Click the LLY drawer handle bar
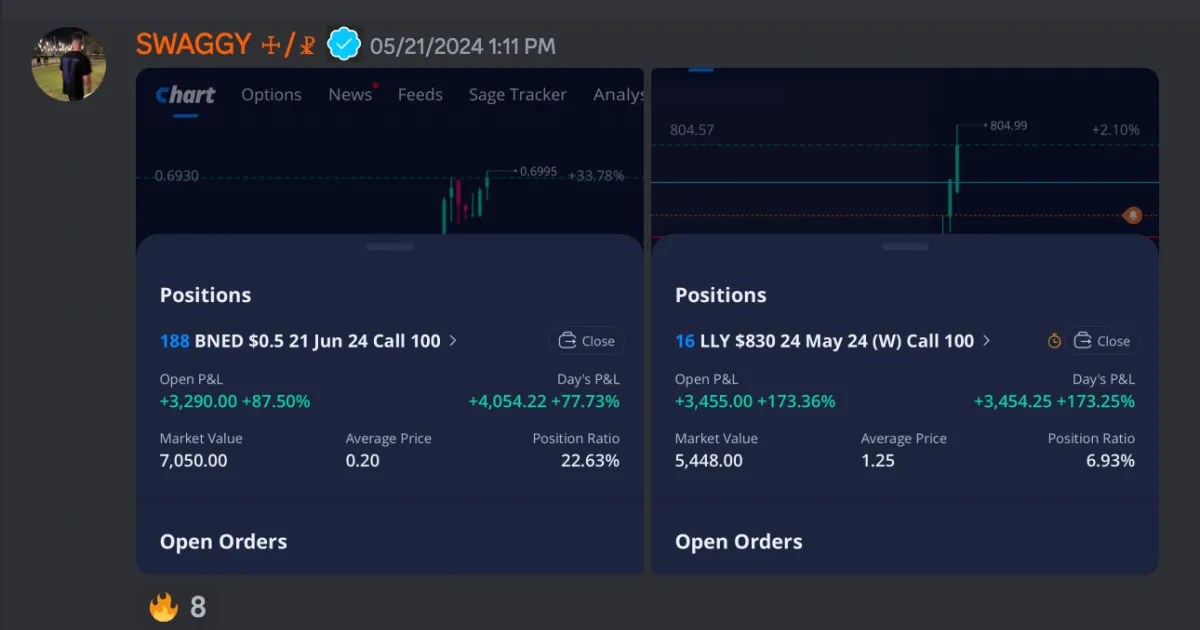This screenshot has height=630, width=1200. pyautogui.click(x=905, y=246)
